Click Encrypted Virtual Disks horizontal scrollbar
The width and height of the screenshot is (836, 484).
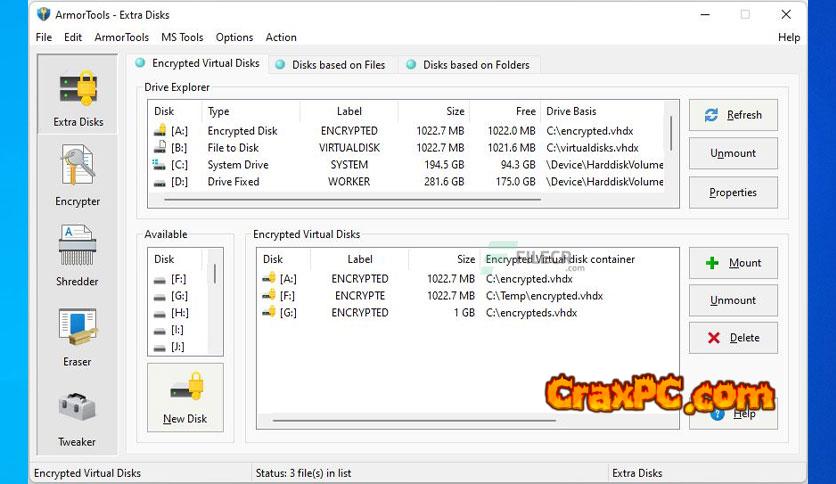click(414, 421)
